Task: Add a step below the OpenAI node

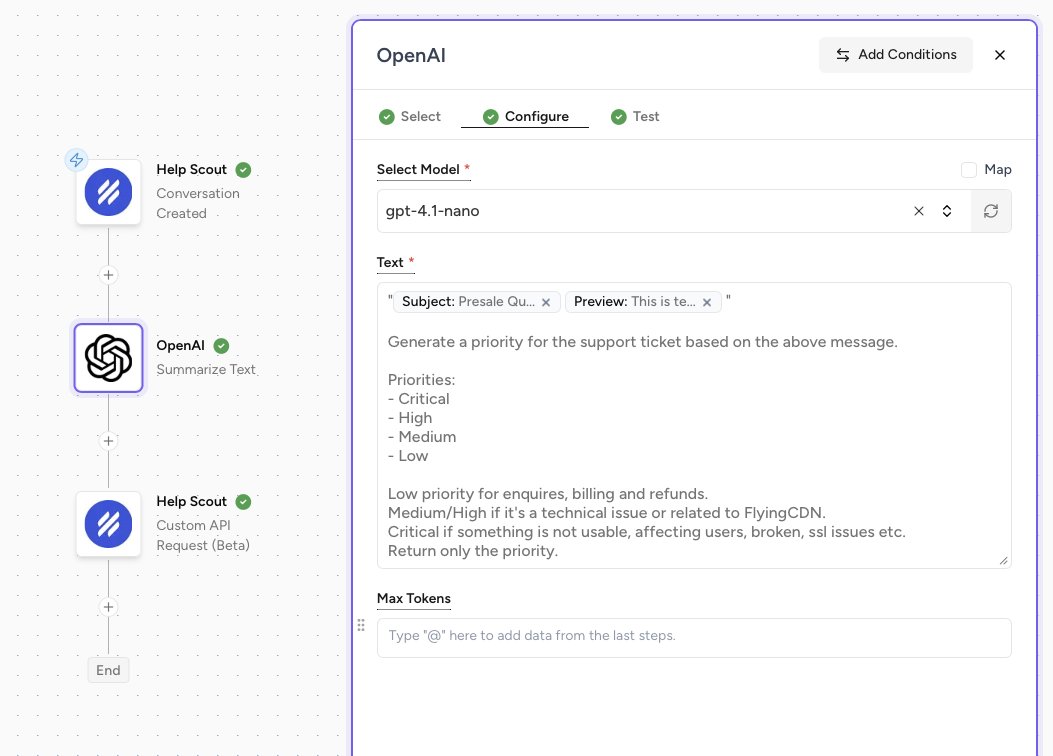Action: (x=108, y=440)
